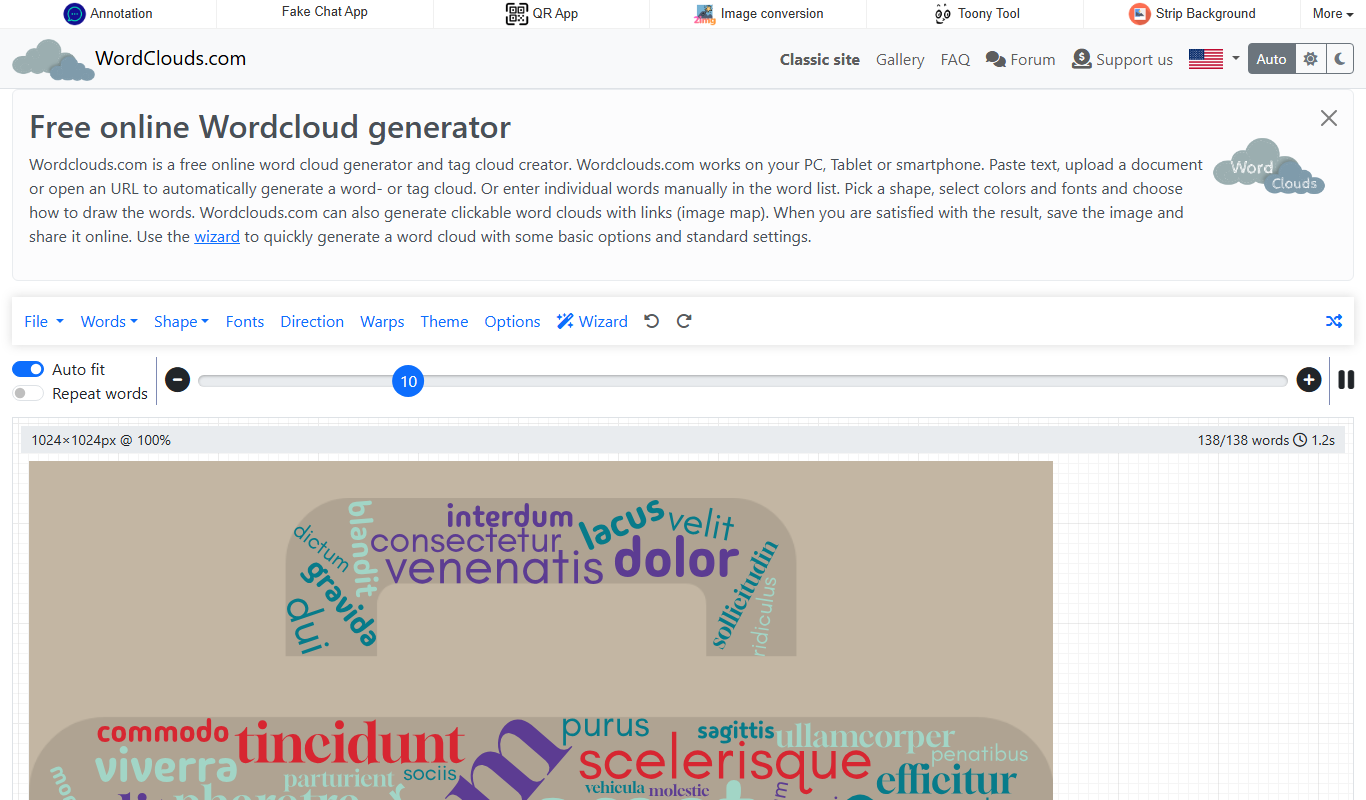
Task: Click the word 'viverra' in the cloud
Action: click(166, 768)
